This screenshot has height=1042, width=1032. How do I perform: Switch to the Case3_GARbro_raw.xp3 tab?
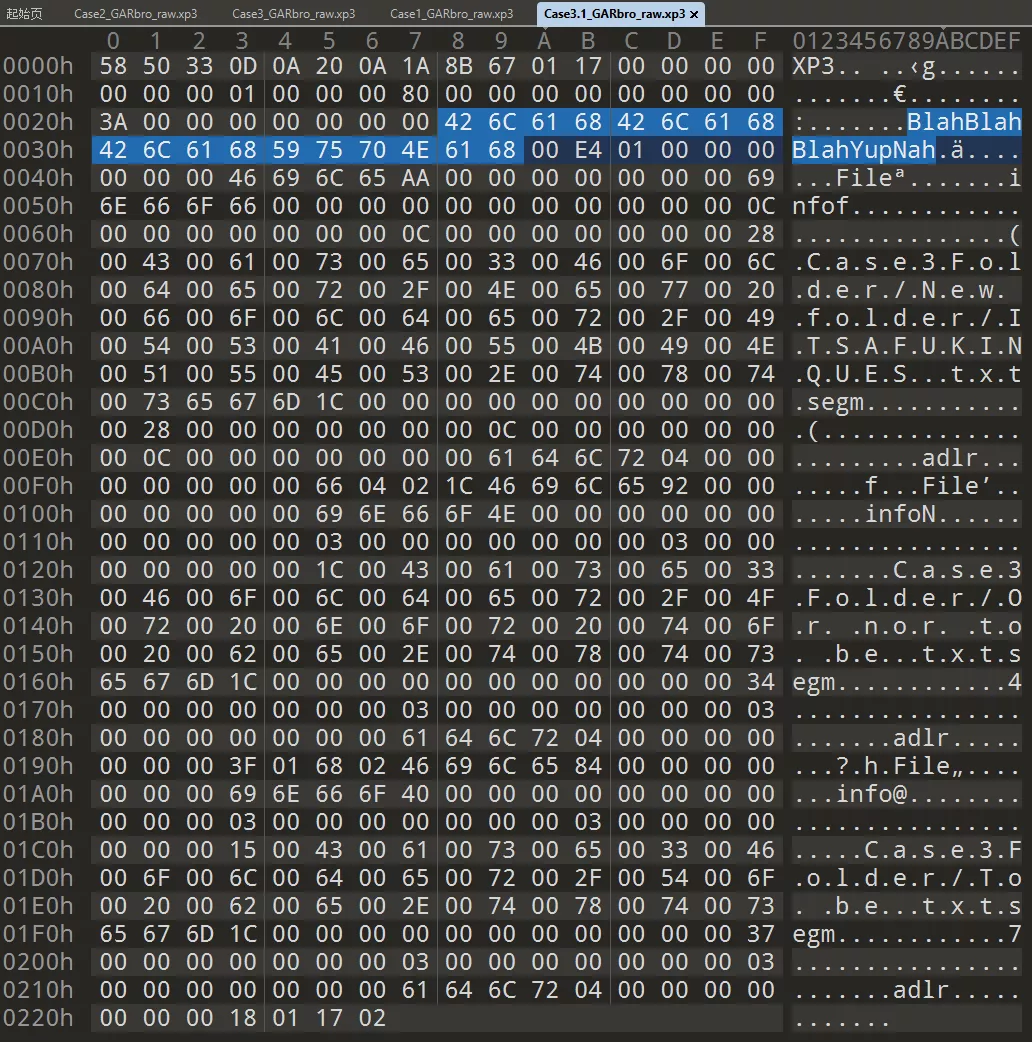[295, 14]
